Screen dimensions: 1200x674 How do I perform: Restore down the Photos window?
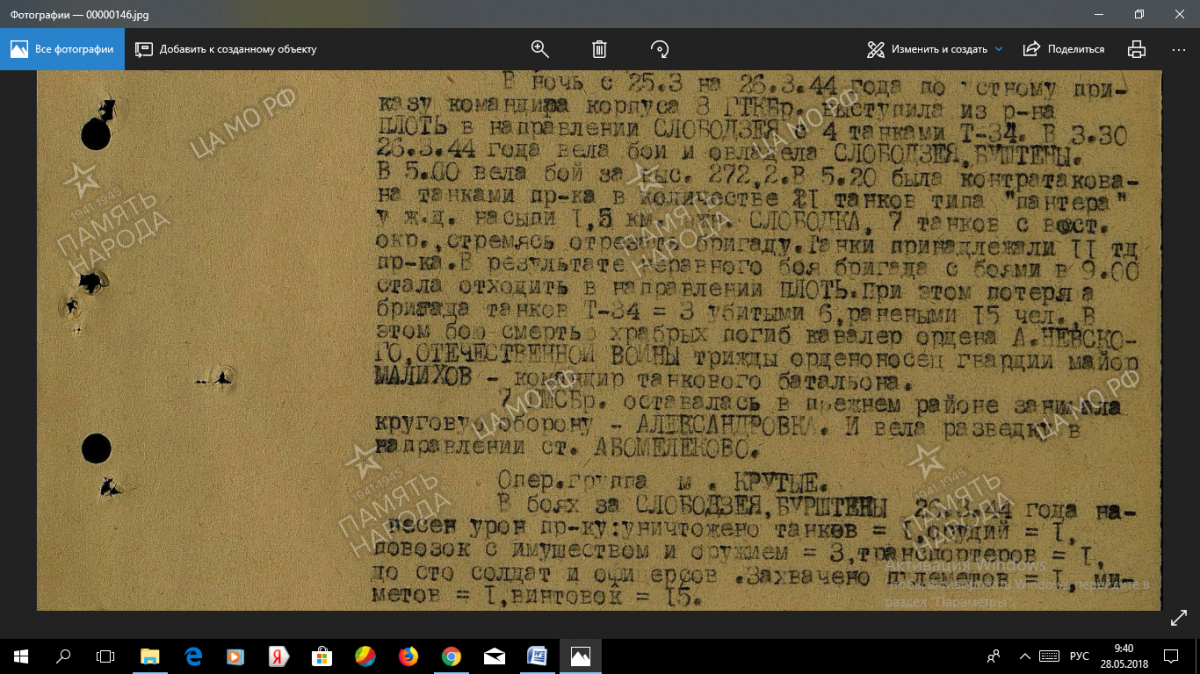click(x=1139, y=14)
